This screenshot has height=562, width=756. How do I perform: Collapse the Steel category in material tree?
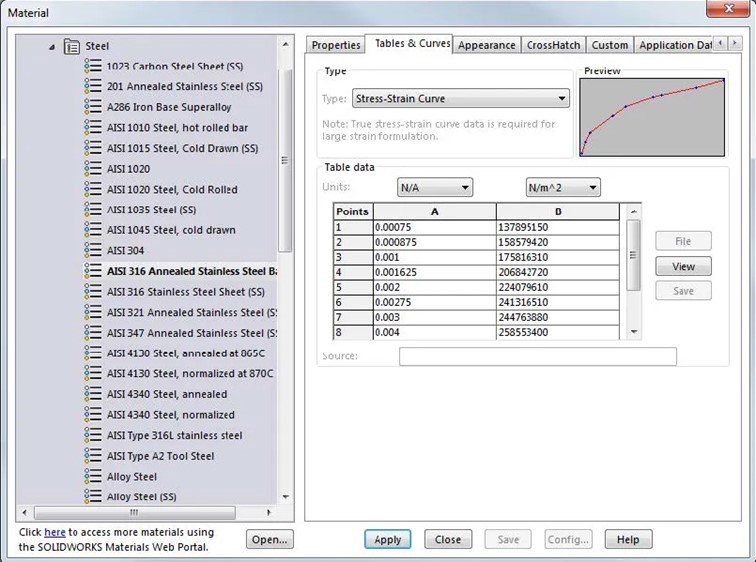pos(52,47)
